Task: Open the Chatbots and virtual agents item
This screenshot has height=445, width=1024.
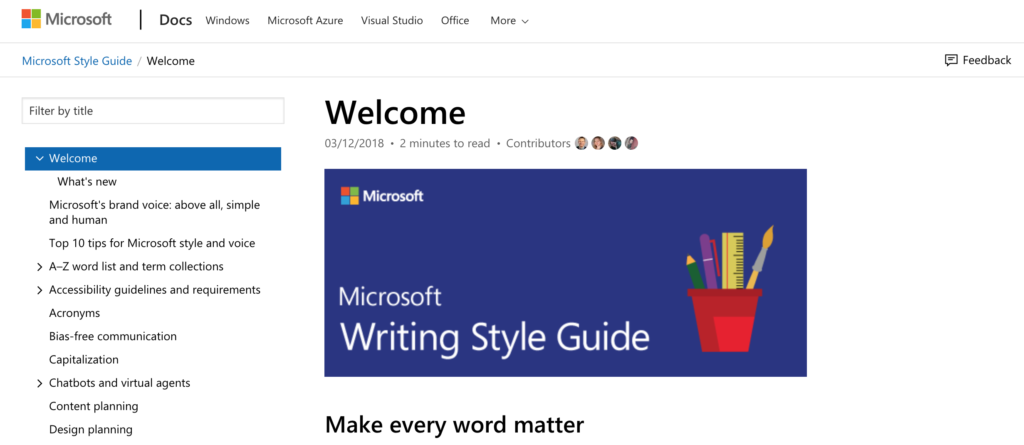Action: pos(120,384)
